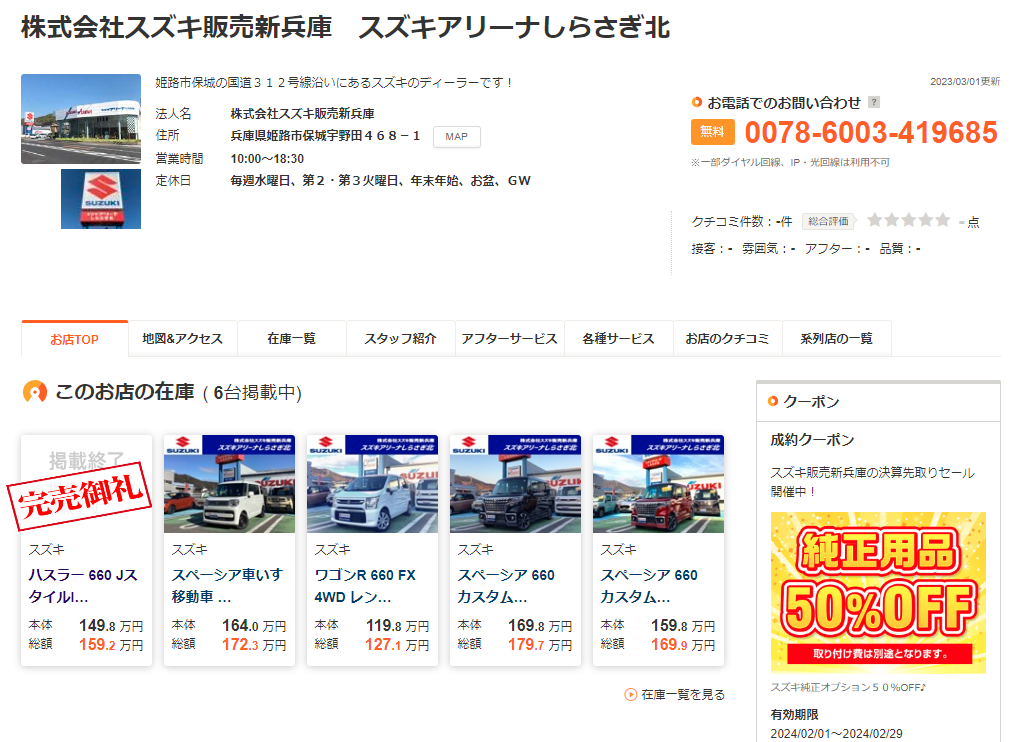
Task: Click the red スペーシア カスタム car photo
Action: [658, 484]
